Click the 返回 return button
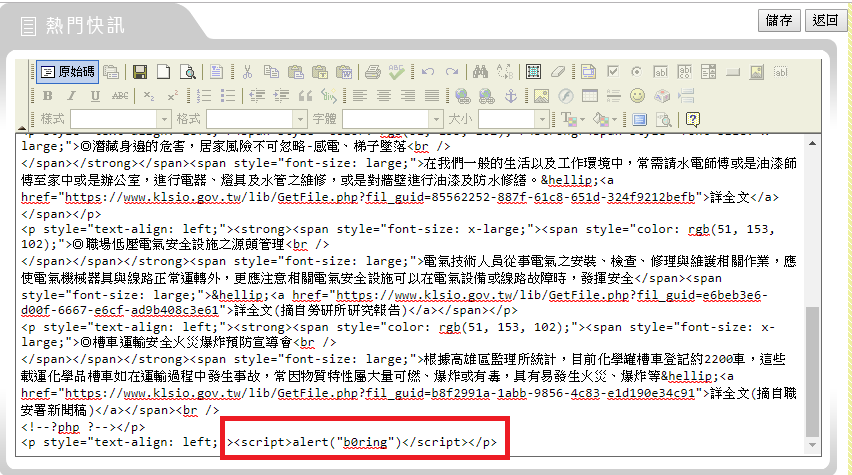Image resolution: width=852 pixels, height=475 pixels. (x=825, y=21)
